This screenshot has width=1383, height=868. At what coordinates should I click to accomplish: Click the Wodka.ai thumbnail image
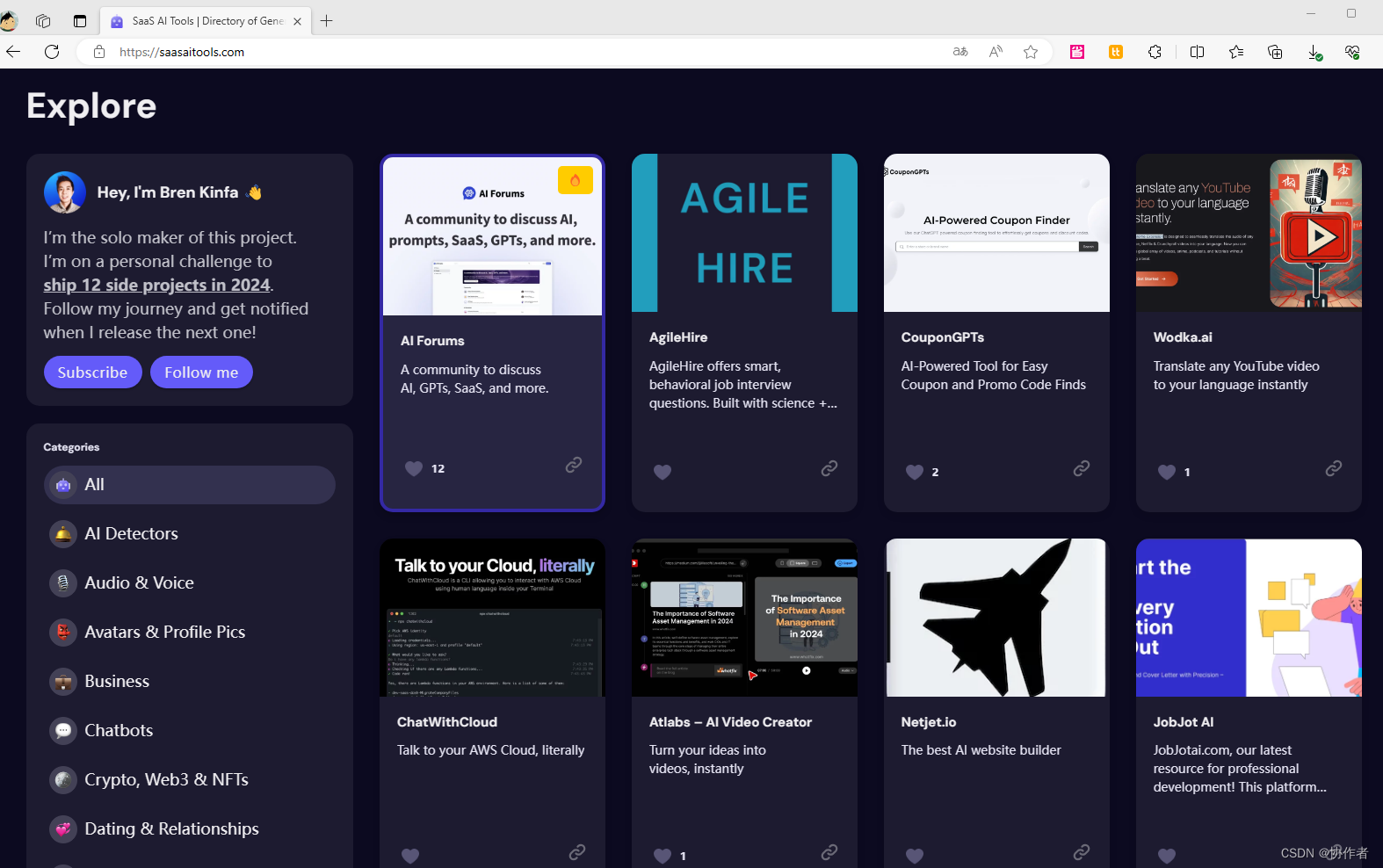tap(1249, 233)
